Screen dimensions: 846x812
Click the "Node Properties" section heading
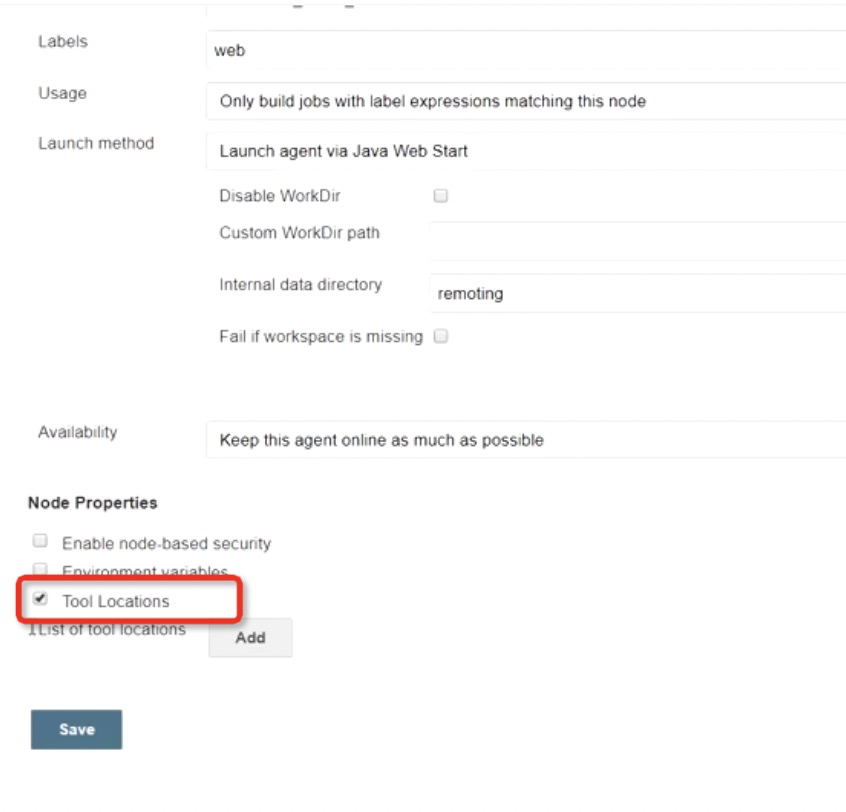click(93, 502)
